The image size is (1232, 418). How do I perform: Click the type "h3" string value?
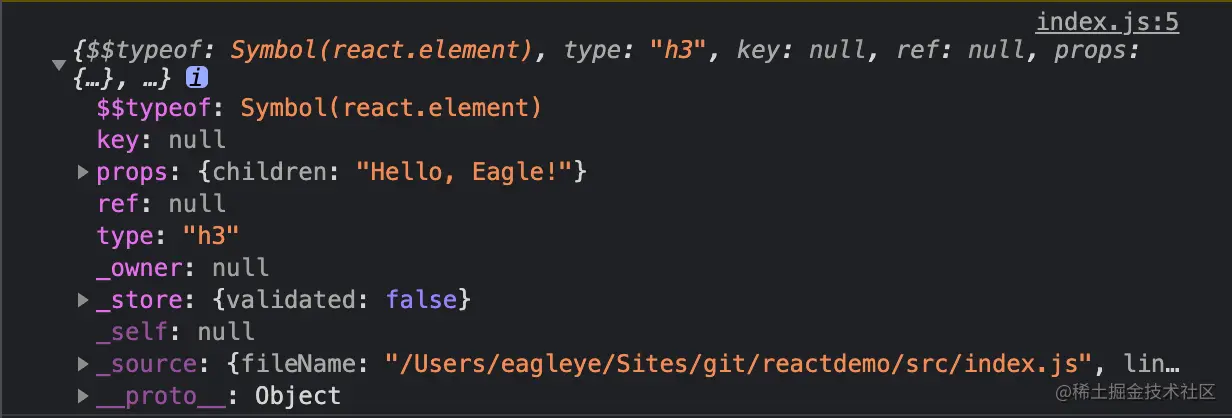tap(211, 236)
